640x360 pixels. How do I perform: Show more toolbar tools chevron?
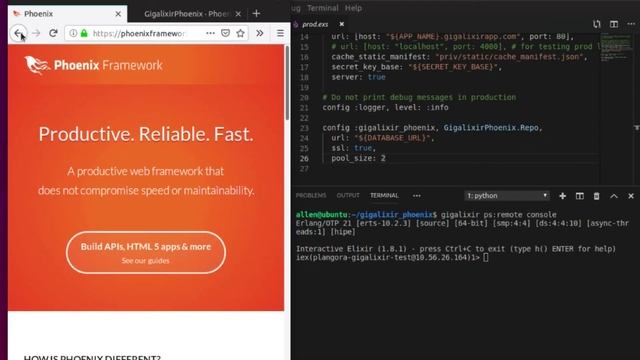260,33
